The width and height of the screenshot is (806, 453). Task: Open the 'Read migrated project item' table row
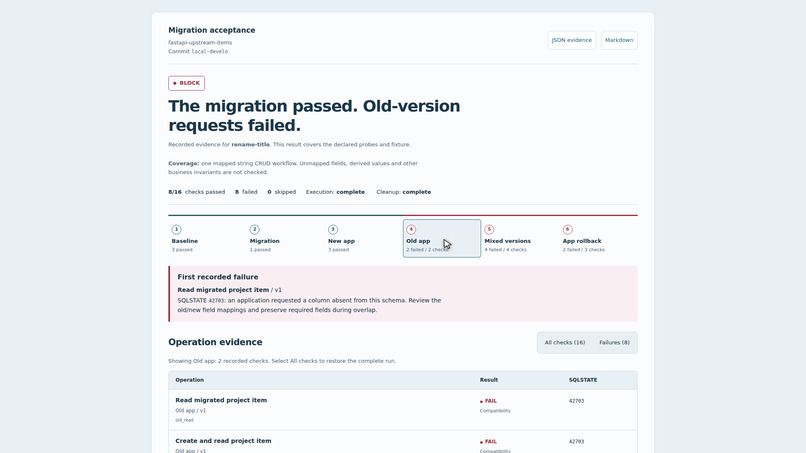[x=403, y=410]
